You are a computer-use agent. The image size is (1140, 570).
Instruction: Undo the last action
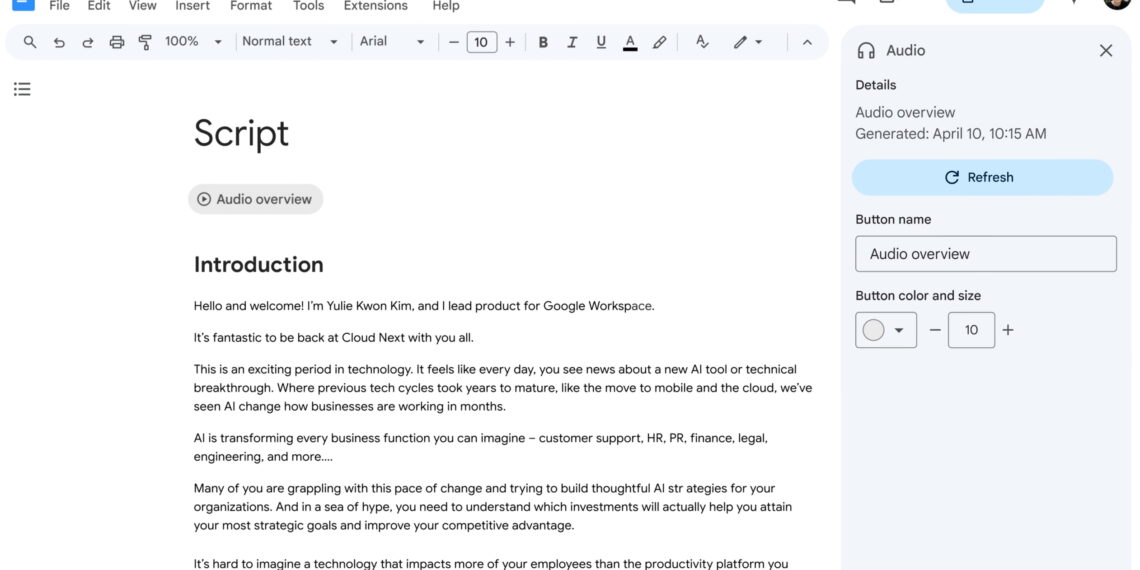tap(59, 42)
